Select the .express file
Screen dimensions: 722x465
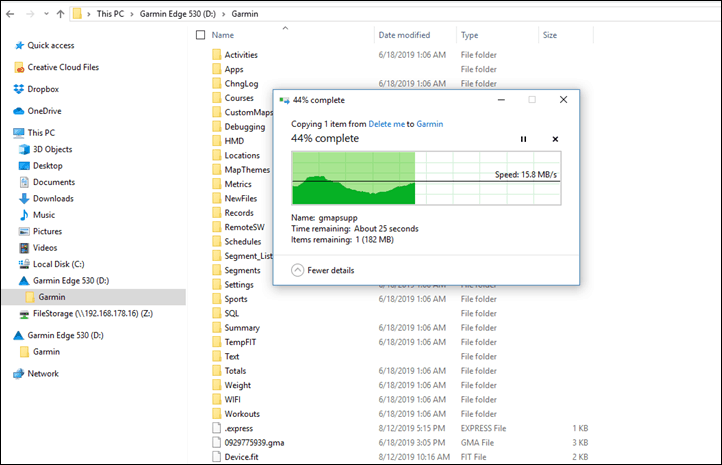pyautogui.click(x=239, y=428)
